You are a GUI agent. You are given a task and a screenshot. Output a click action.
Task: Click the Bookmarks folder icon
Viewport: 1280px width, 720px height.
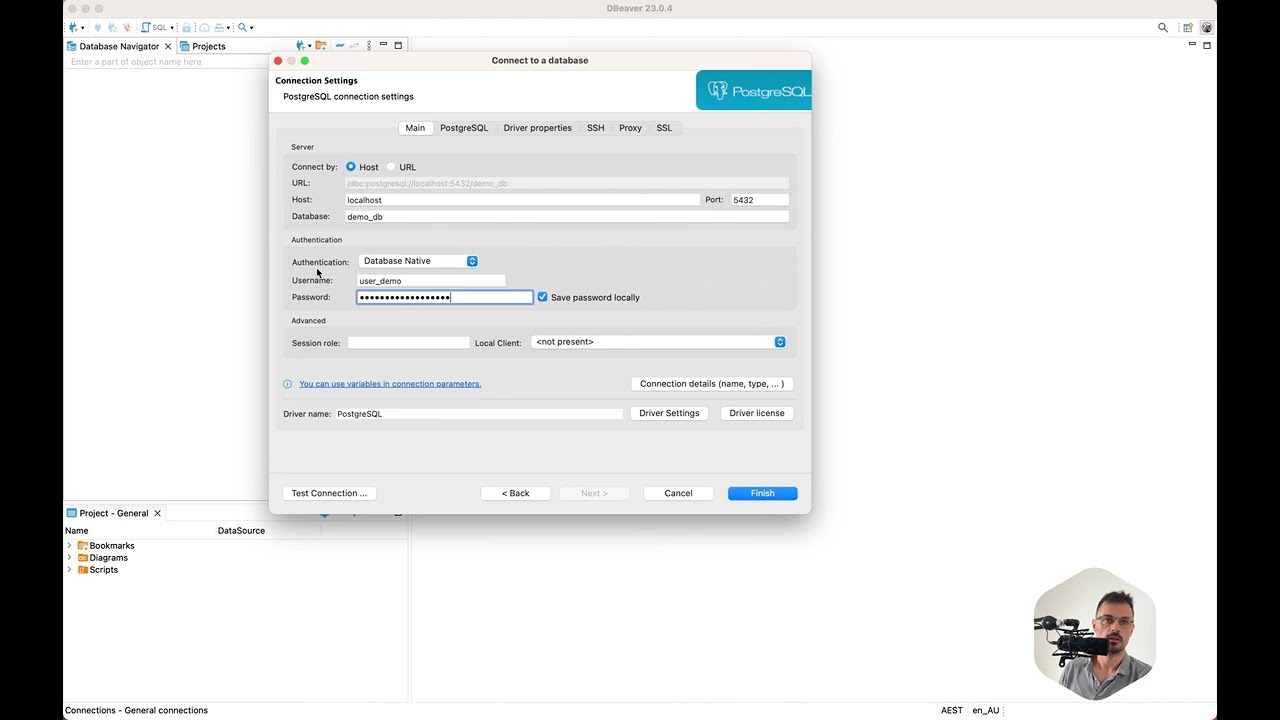click(x=83, y=546)
